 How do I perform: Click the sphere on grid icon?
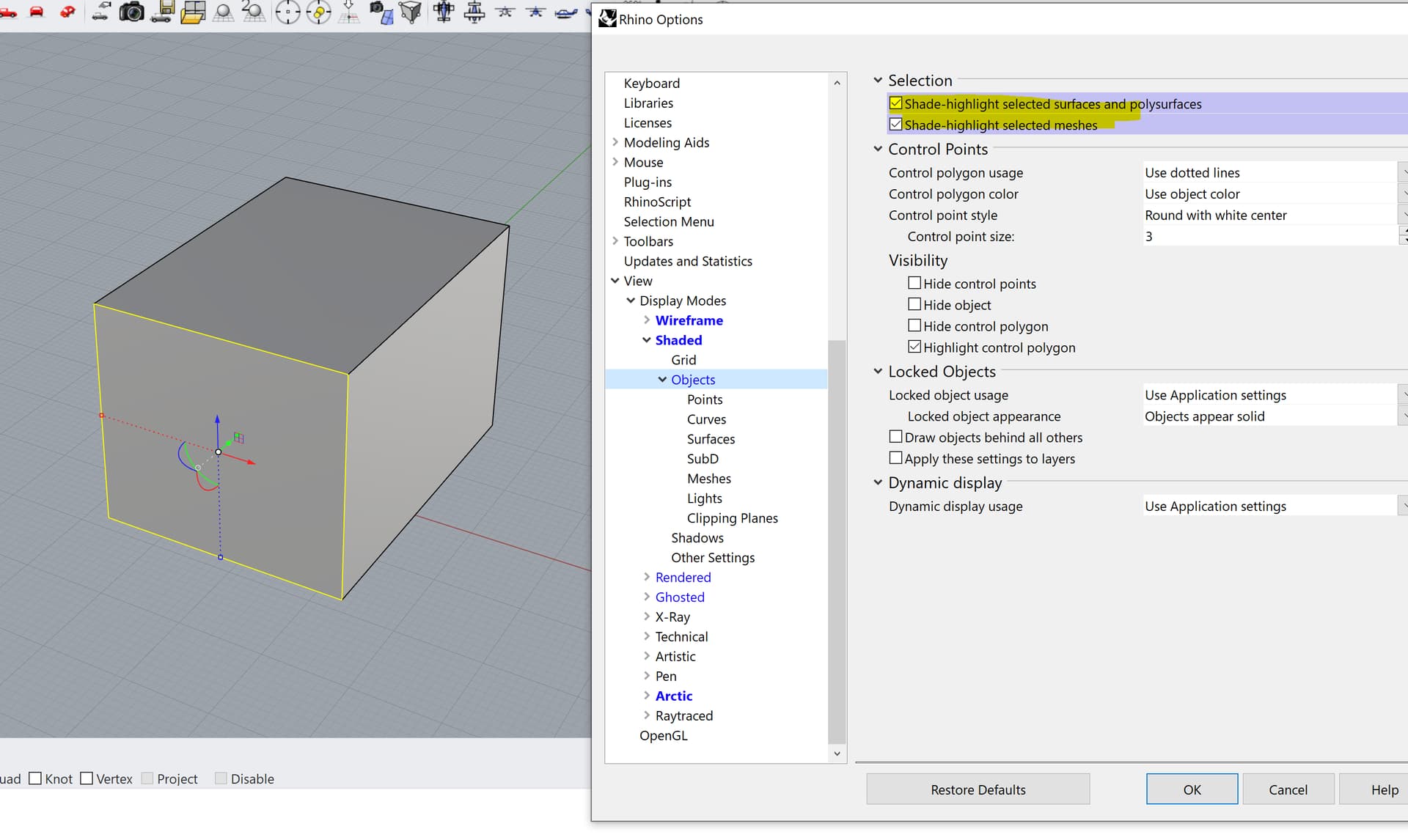click(223, 12)
